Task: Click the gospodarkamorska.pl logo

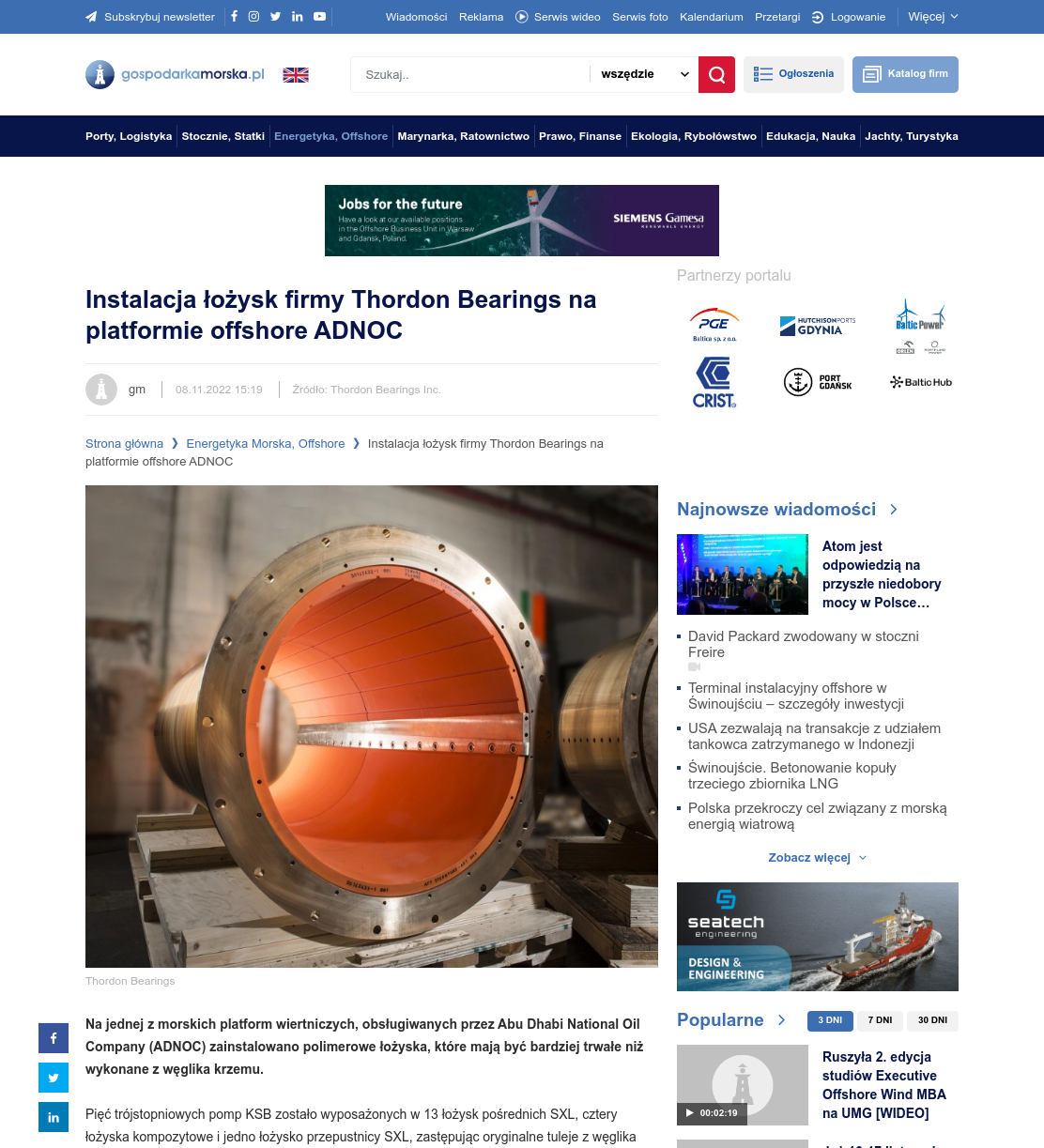Action: tap(176, 74)
